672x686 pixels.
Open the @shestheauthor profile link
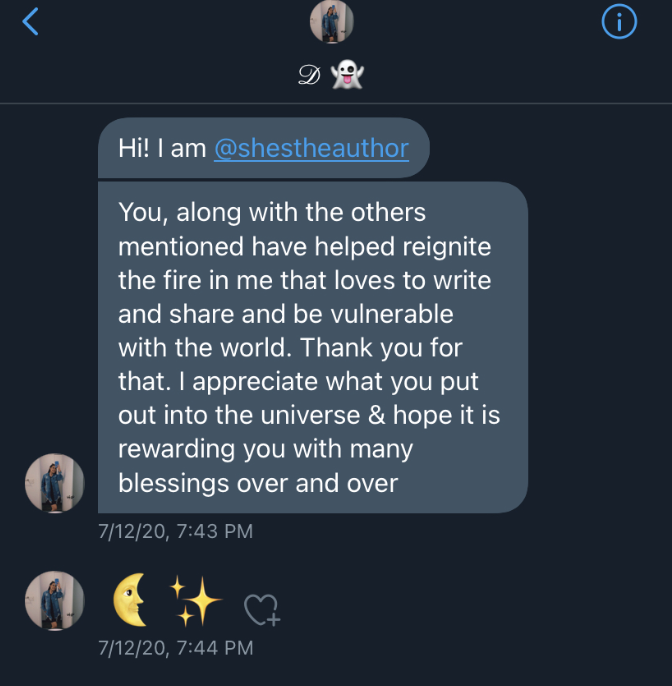[311, 148]
